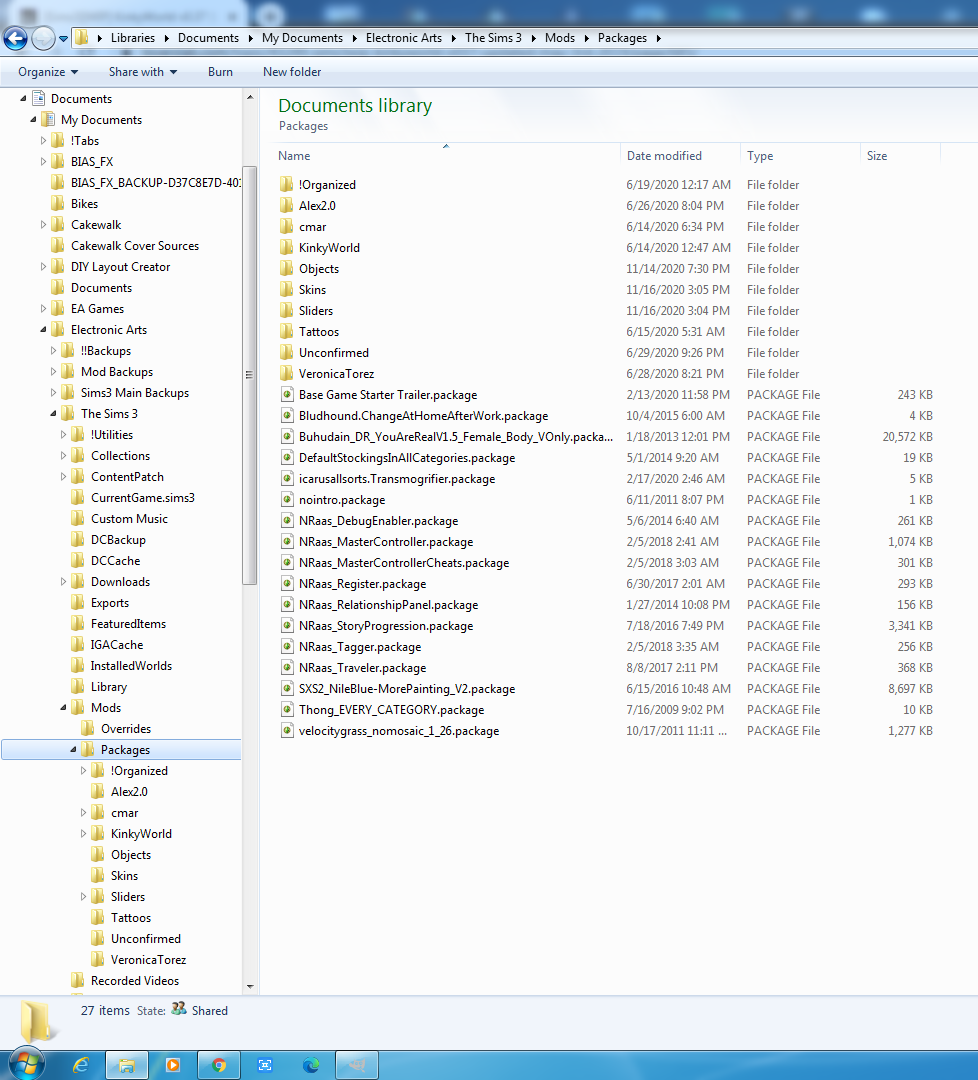Screen dimensions: 978x1080
Task: Select the cmar folder in file list
Action: pos(312,227)
